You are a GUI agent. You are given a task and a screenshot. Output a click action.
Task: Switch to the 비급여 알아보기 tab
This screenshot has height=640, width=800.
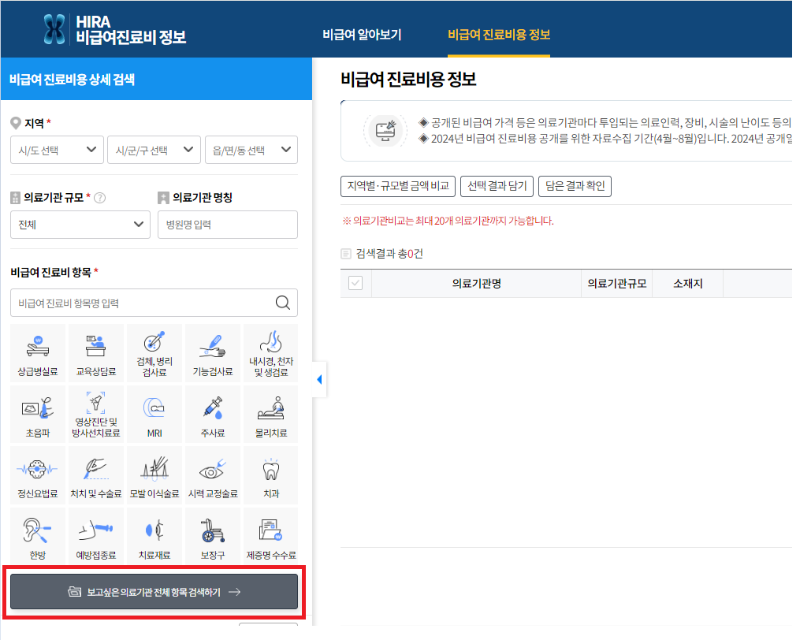coord(362,32)
